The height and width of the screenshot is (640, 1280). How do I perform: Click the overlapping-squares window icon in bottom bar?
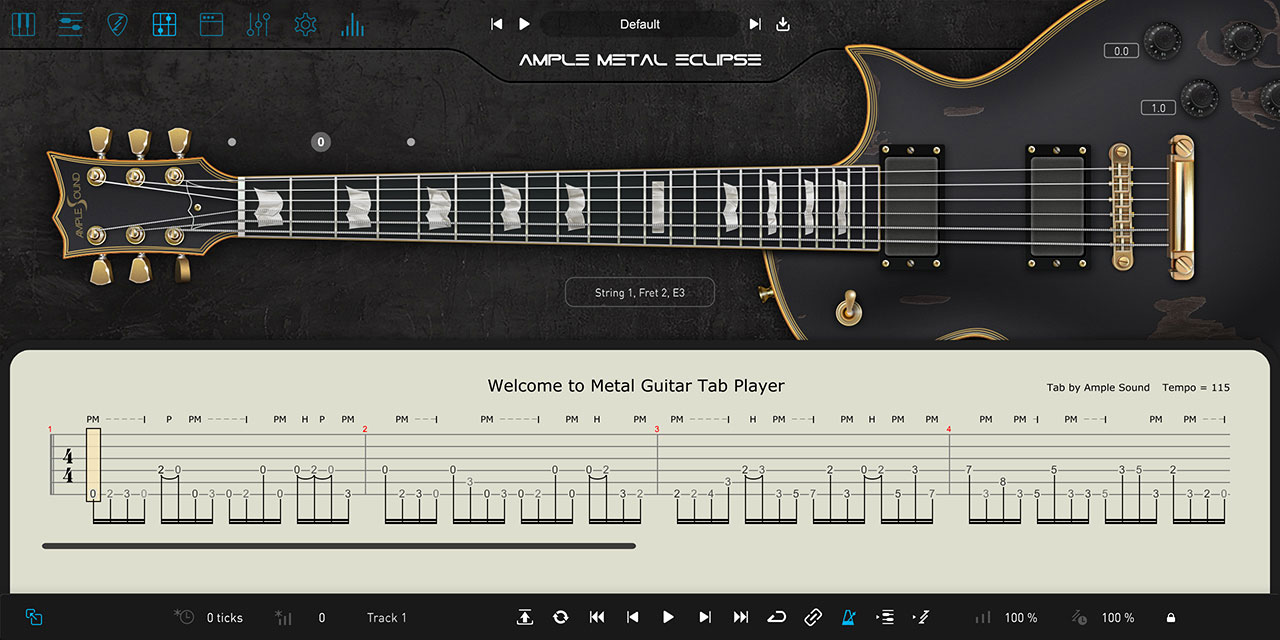(34, 617)
